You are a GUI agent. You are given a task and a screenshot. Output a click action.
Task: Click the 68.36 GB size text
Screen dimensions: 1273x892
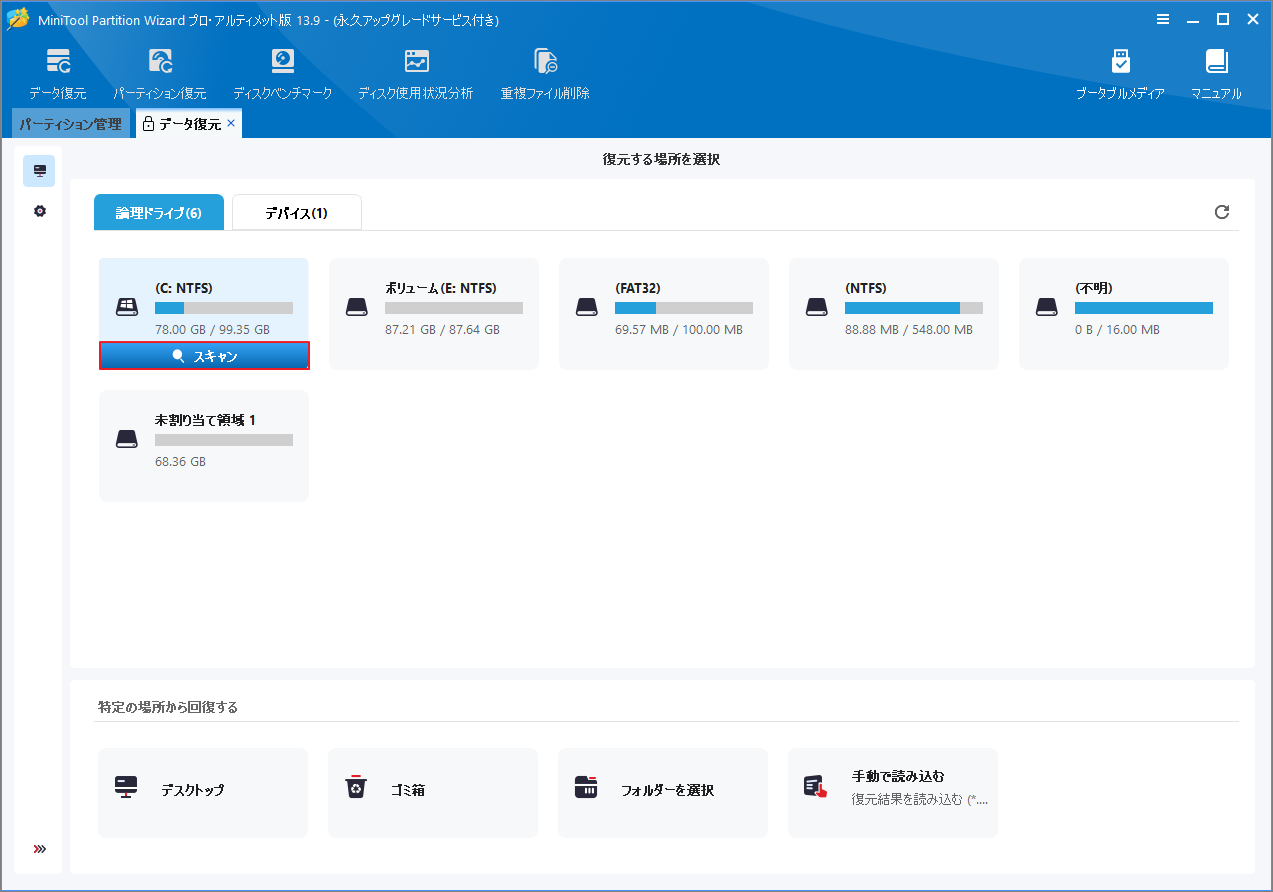(x=180, y=462)
